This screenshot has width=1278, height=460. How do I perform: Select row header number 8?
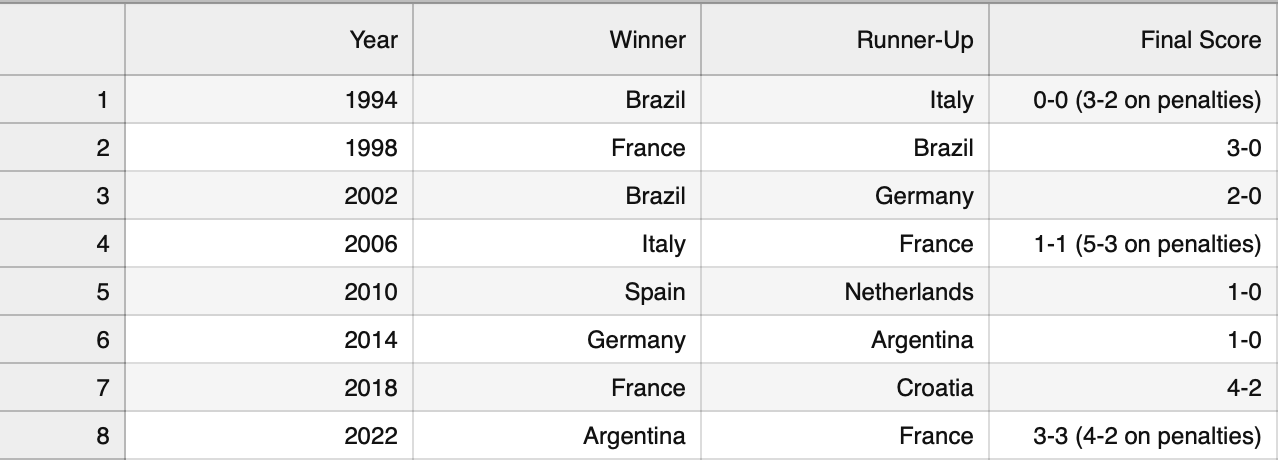coord(62,436)
